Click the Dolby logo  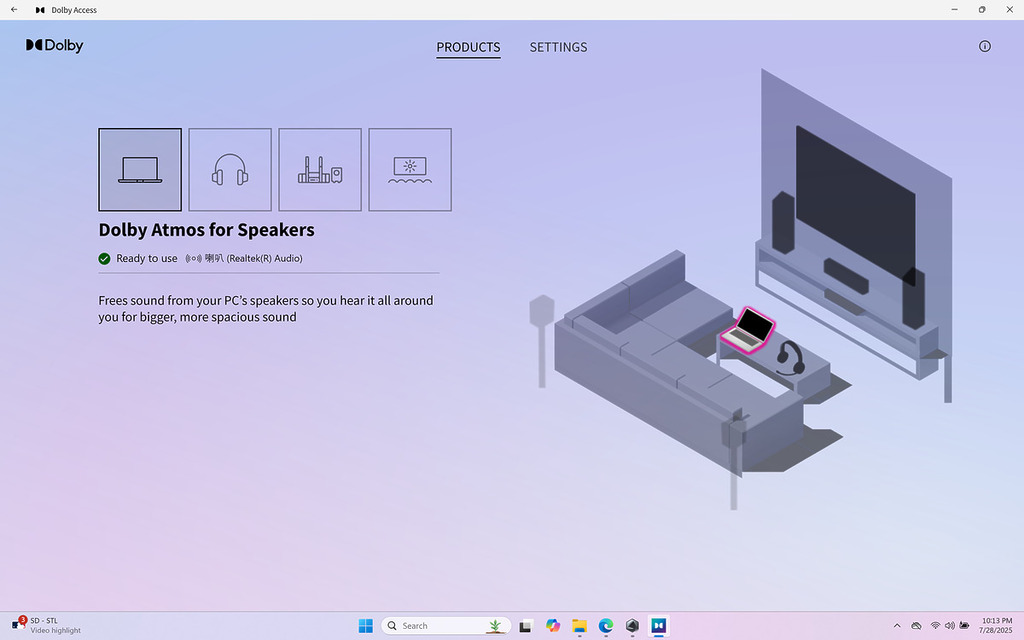point(55,46)
